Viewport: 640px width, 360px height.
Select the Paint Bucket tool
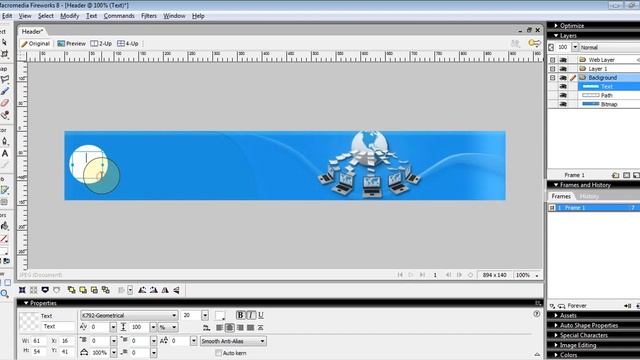tap(4, 226)
